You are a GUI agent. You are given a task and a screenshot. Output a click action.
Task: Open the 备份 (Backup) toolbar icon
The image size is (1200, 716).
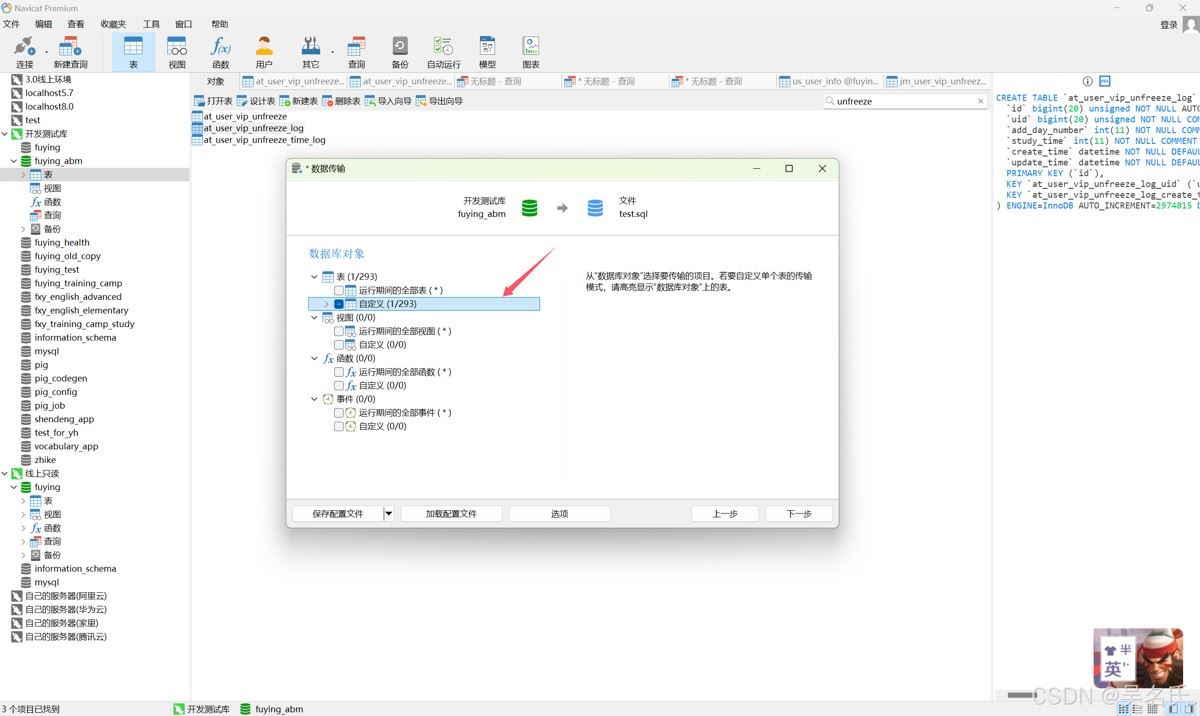(400, 52)
